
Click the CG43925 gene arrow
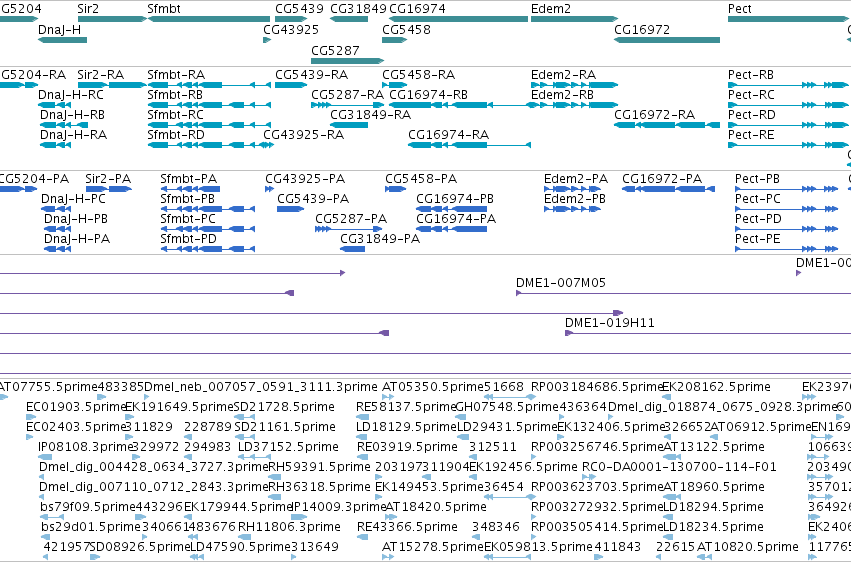point(267,40)
